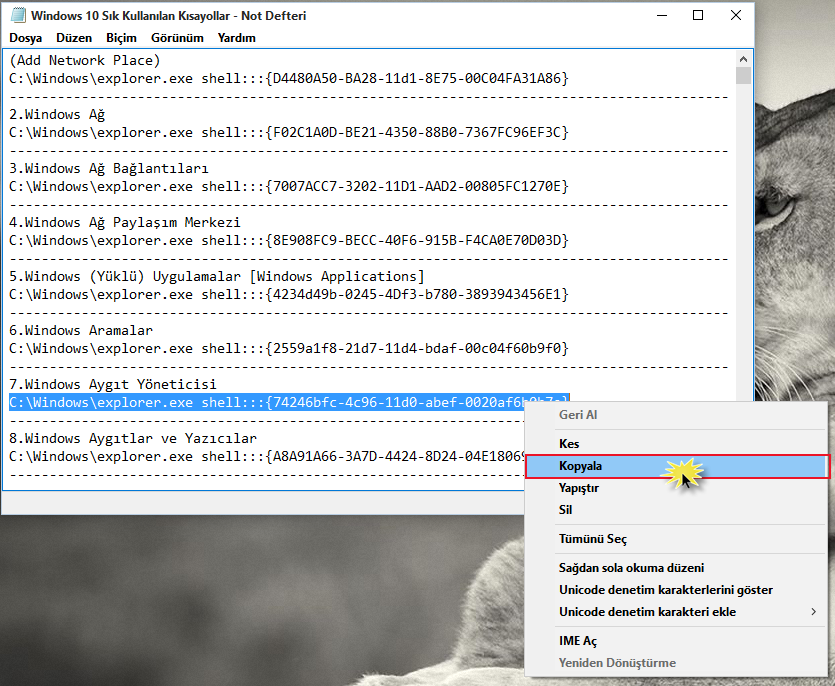This screenshot has height=686, width=835.
Task: Click the heading '4.Windows Ağ Paylaşım Merkezi'
Action: click(125, 222)
